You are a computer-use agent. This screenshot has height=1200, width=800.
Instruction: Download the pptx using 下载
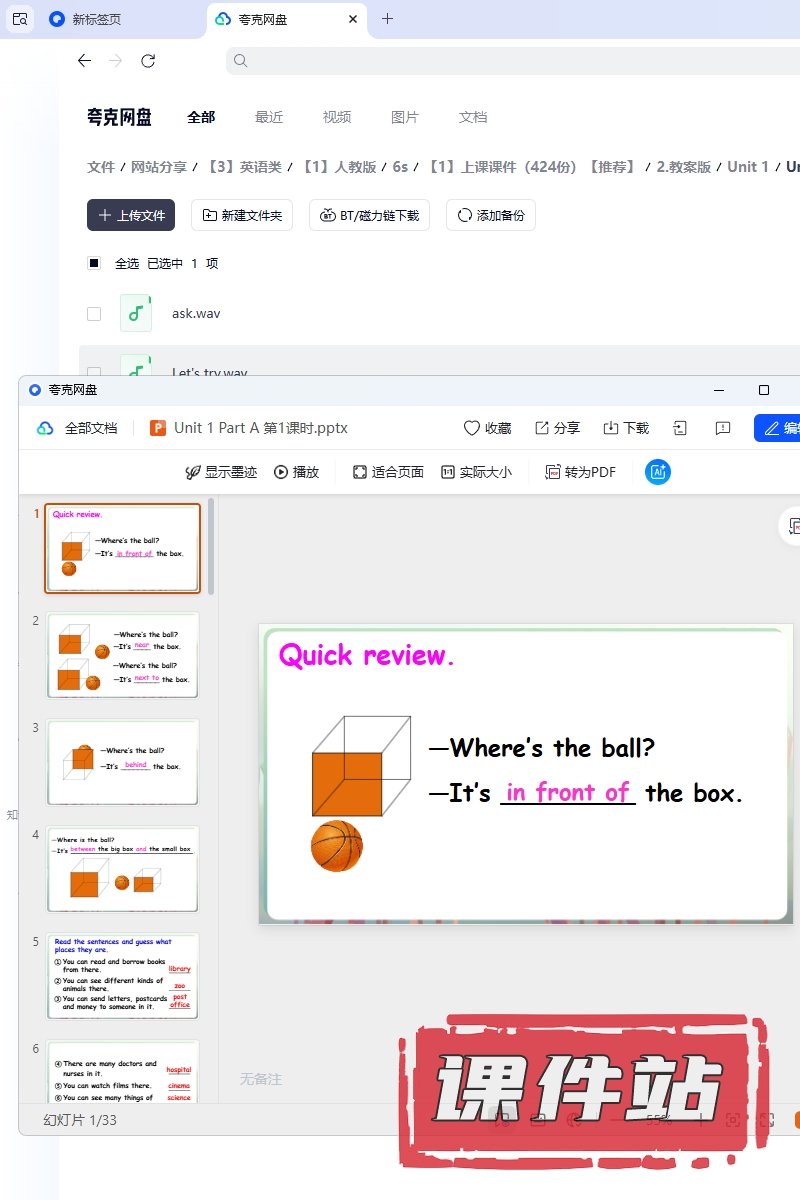coord(626,428)
